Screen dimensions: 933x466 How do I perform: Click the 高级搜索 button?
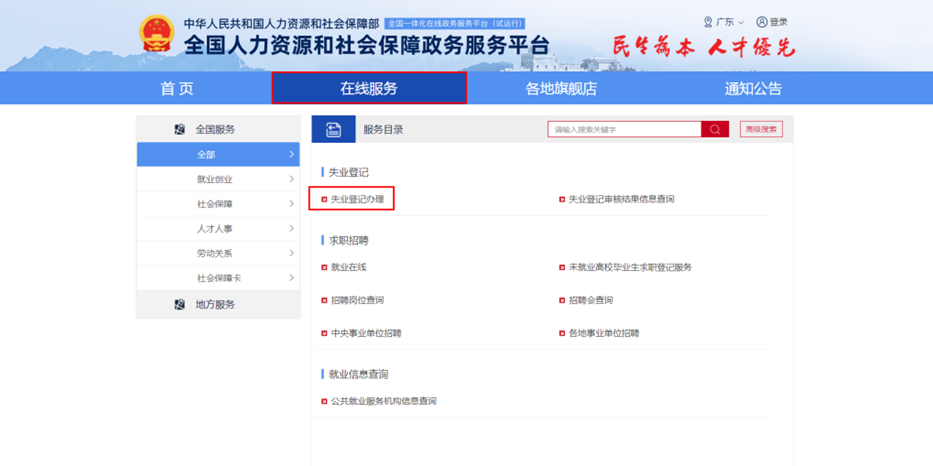coord(761,130)
